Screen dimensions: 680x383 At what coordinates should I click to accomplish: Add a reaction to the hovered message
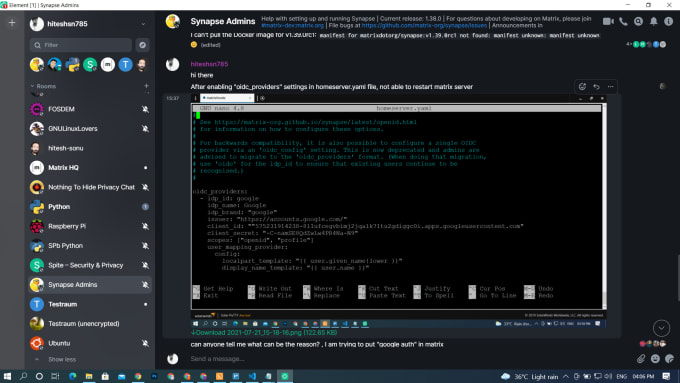(582, 87)
